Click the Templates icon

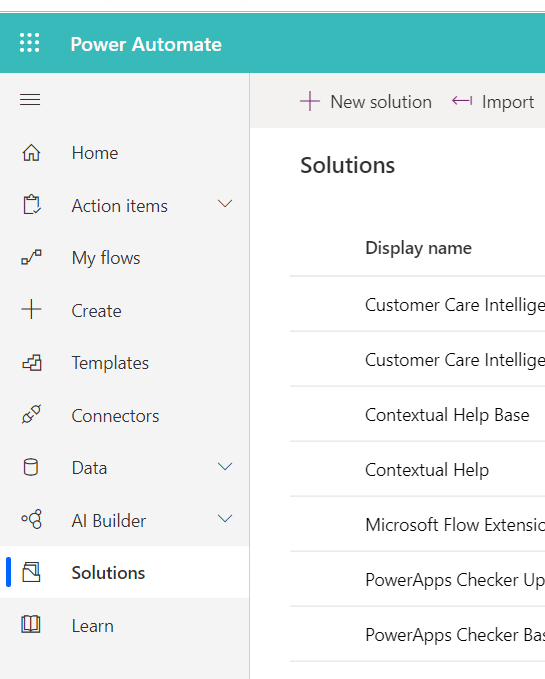click(x=32, y=363)
